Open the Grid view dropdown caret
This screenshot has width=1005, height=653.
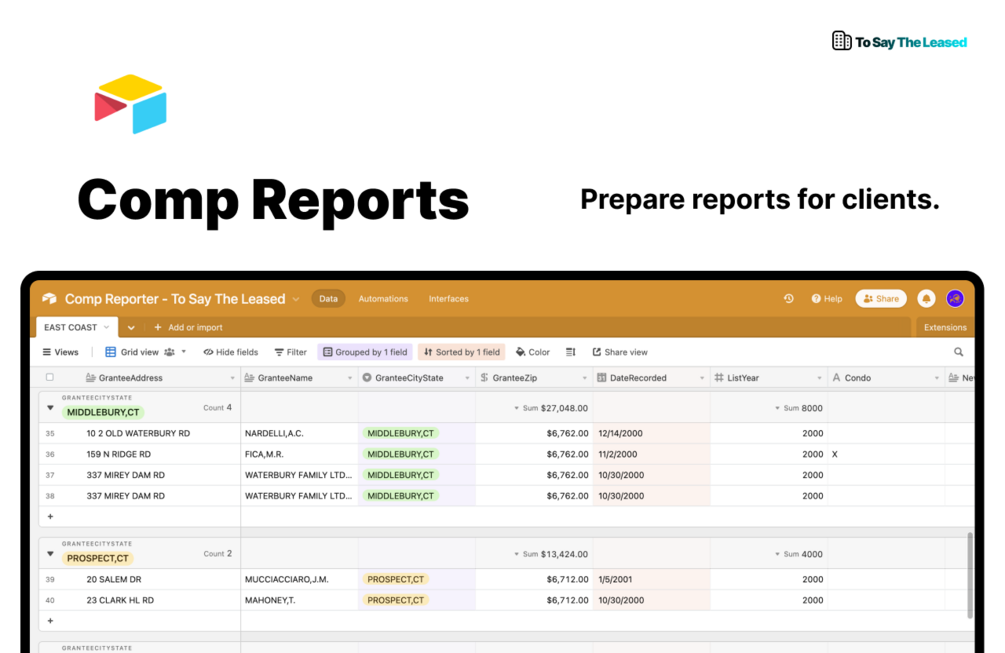pos(184,352)
